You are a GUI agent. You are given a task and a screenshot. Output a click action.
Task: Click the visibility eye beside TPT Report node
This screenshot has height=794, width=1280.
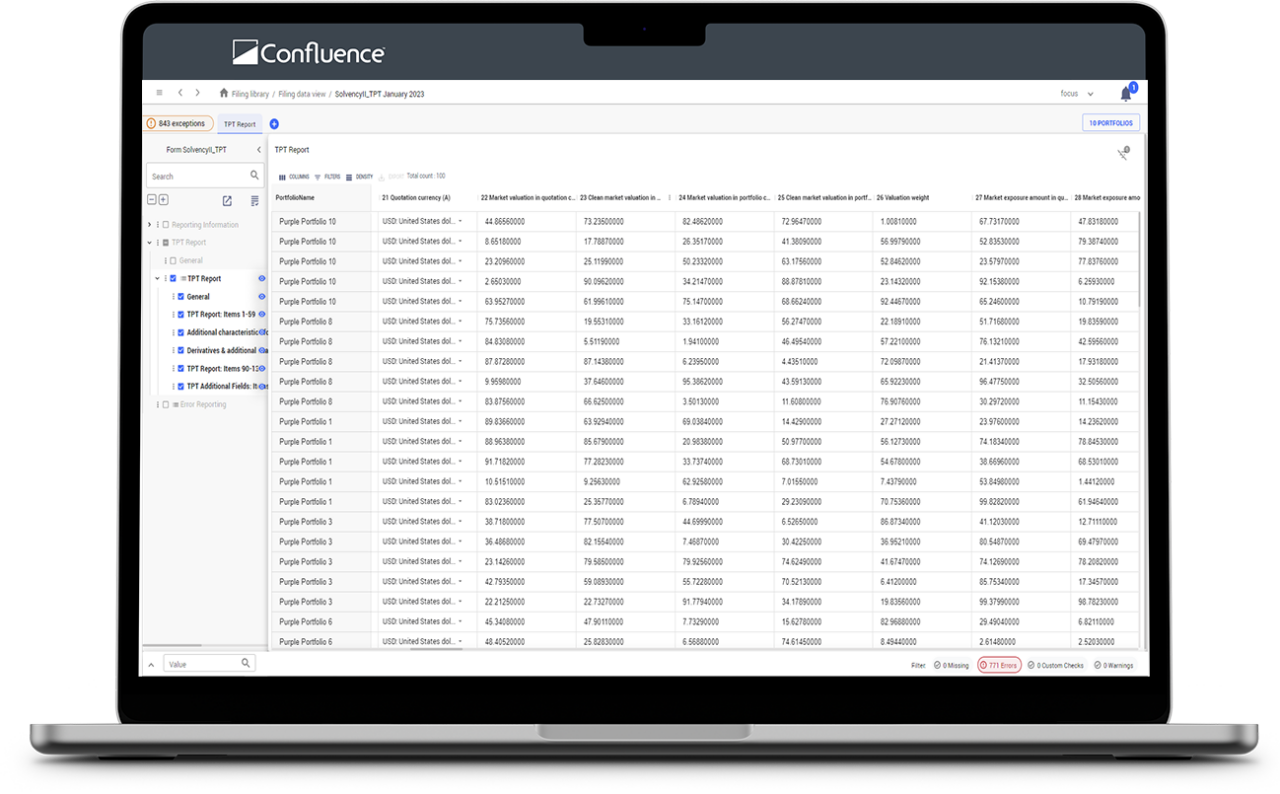(262, 278)
